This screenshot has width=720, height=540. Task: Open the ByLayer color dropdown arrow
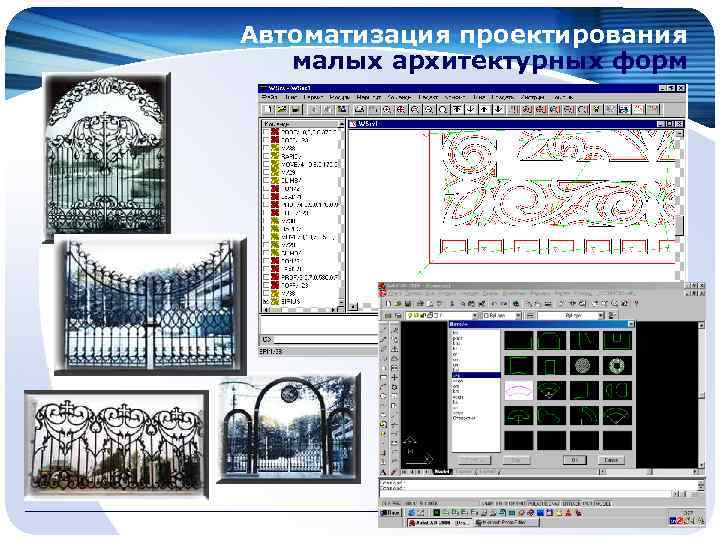(518, 316)
